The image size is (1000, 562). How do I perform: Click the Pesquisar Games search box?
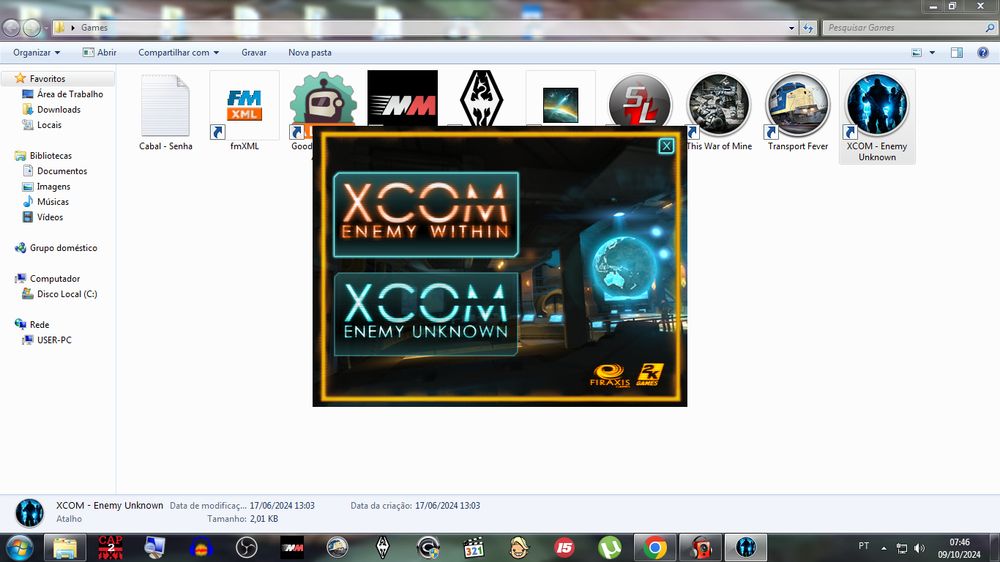click(909, 27)
